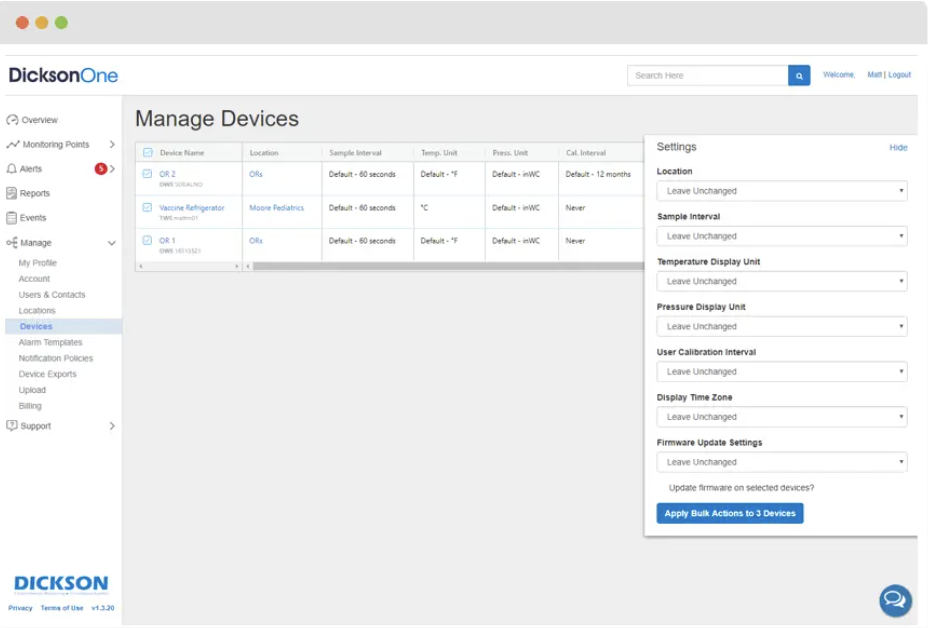This screenshot has height=628, width=928.
Task: Click Apply Bulk Actions to 3 Devices
Action: 729,513
